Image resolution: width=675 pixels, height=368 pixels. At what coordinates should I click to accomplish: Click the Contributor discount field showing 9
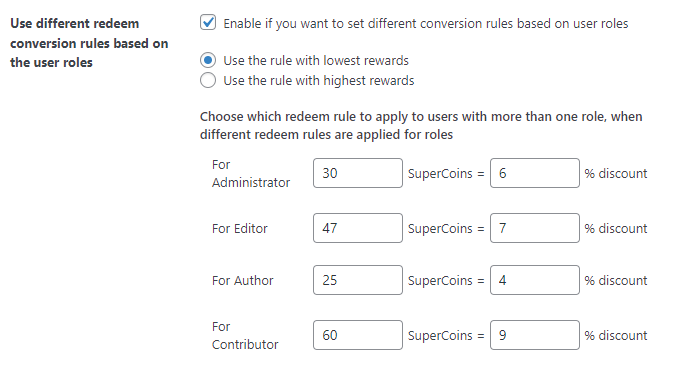[x=535, y=335]
